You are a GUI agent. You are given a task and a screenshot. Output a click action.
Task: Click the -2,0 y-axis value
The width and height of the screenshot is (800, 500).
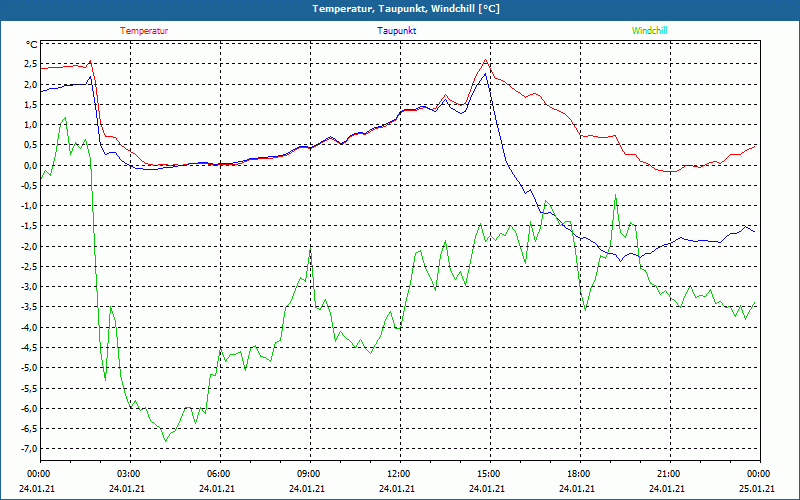coord(29,246)
